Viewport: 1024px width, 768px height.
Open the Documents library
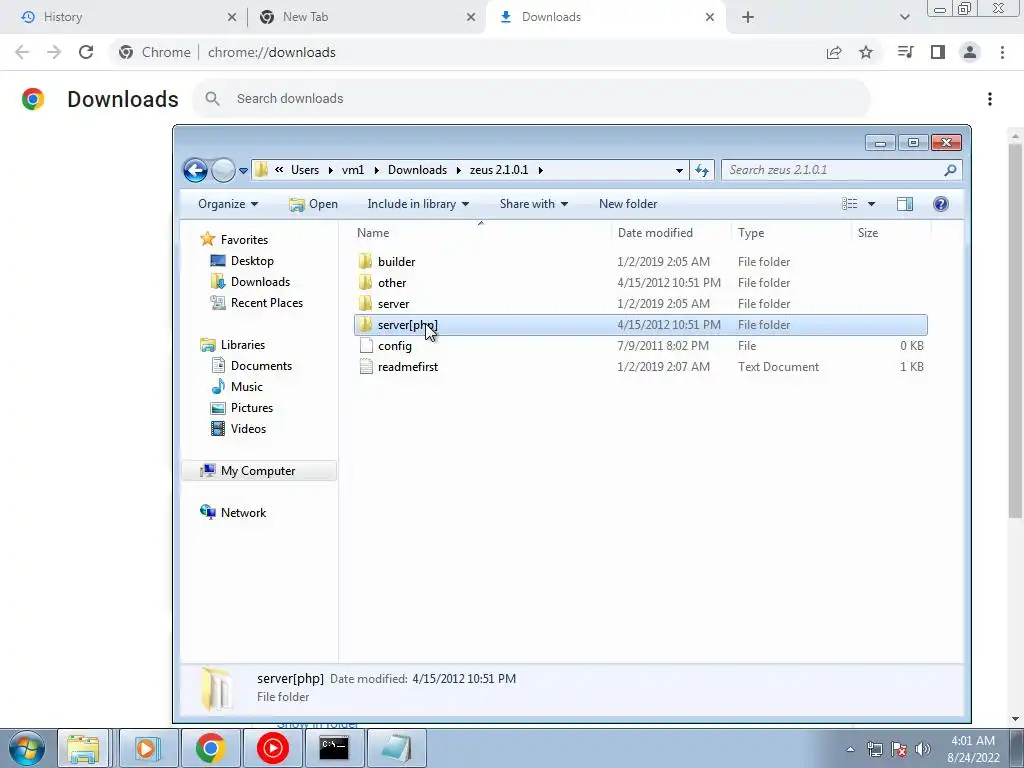[x=261, y=366]
